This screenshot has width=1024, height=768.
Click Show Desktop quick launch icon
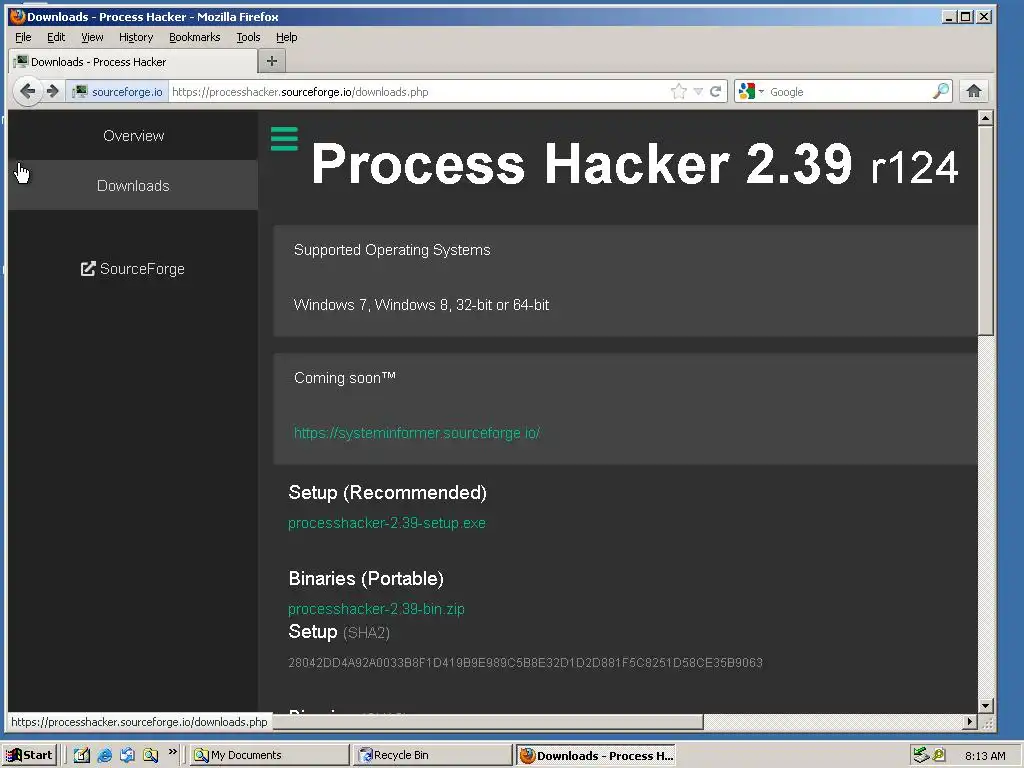click(x=82, y=755)
